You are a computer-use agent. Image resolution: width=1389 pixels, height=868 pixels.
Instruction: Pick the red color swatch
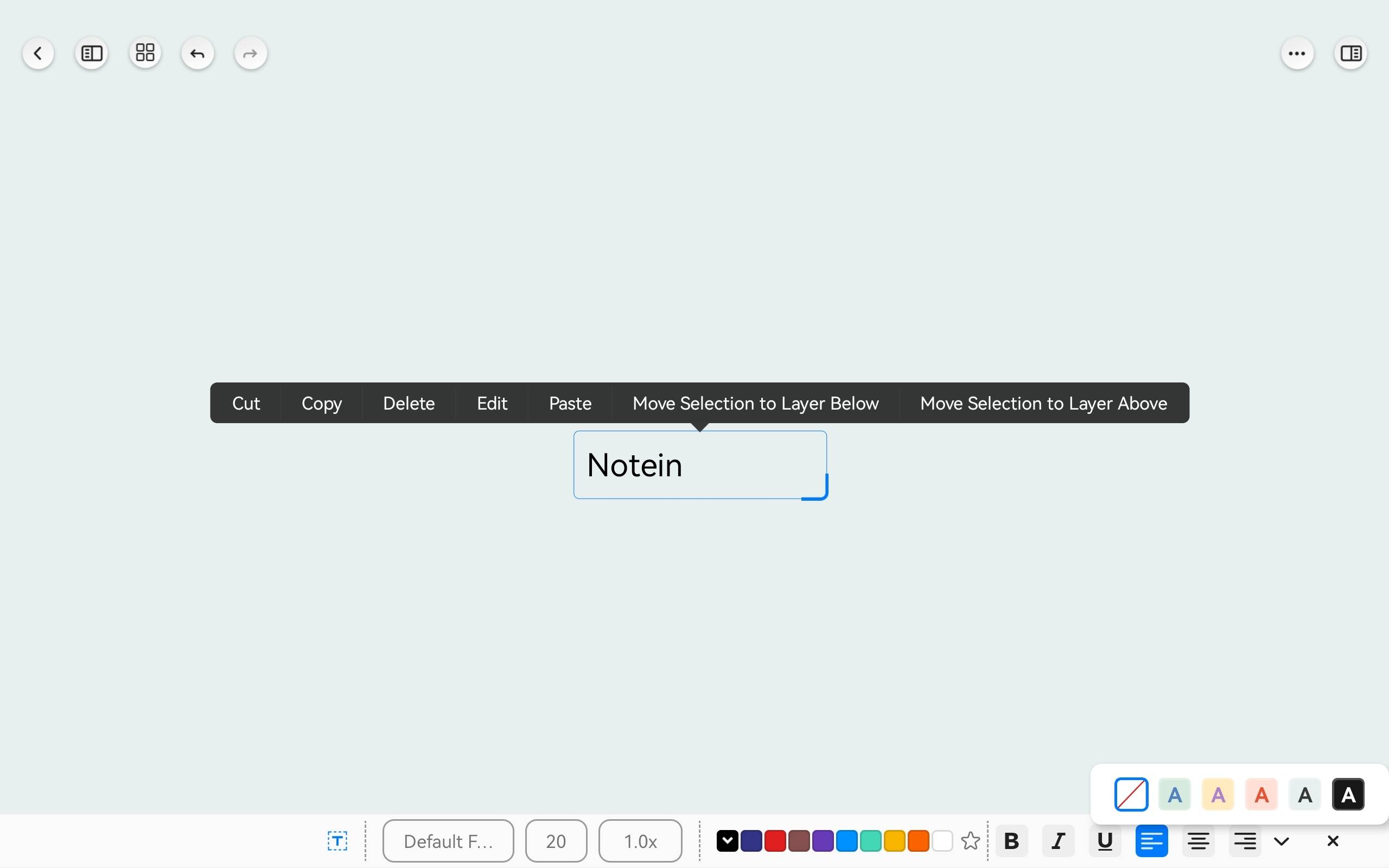pos(775,841)
